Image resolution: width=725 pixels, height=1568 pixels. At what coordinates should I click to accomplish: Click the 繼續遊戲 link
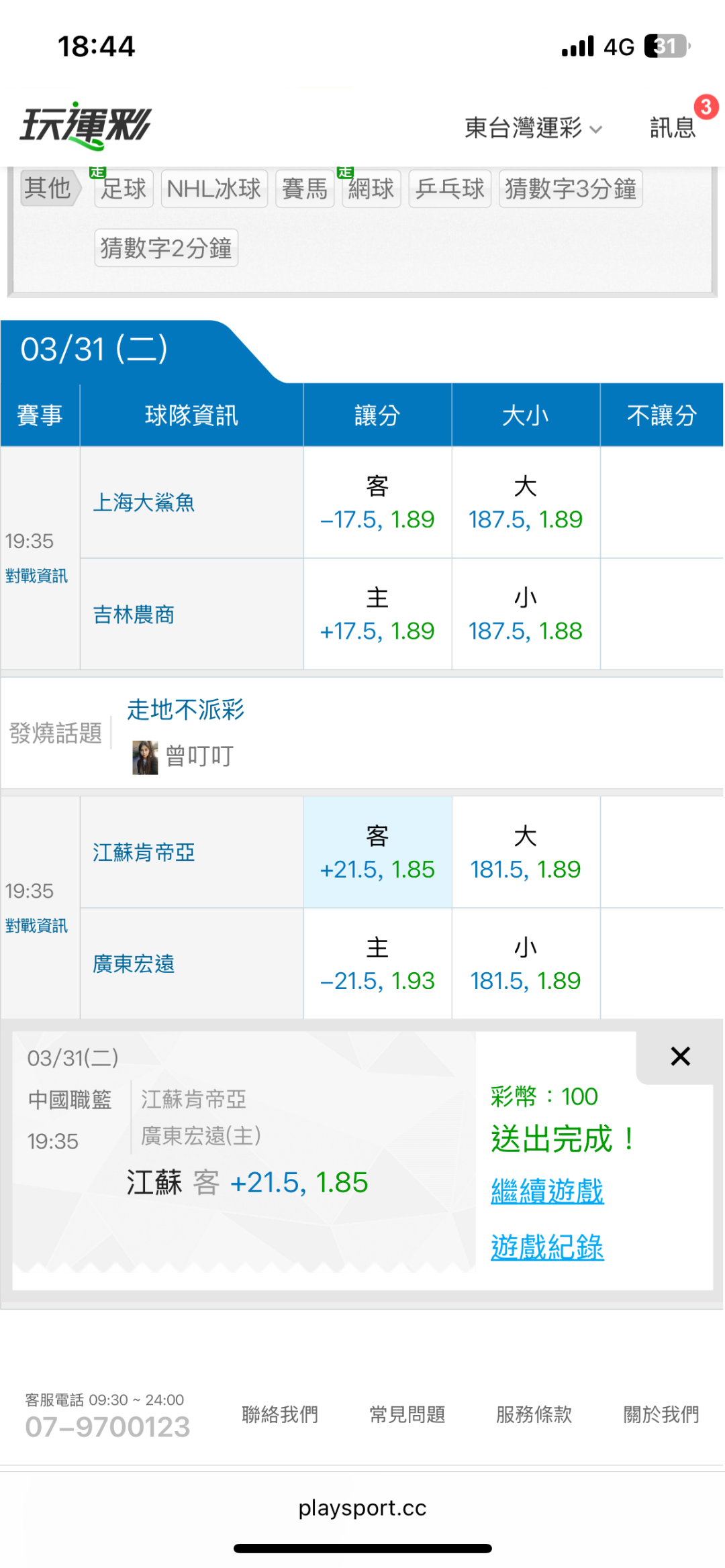click(x=547, y=1191)
